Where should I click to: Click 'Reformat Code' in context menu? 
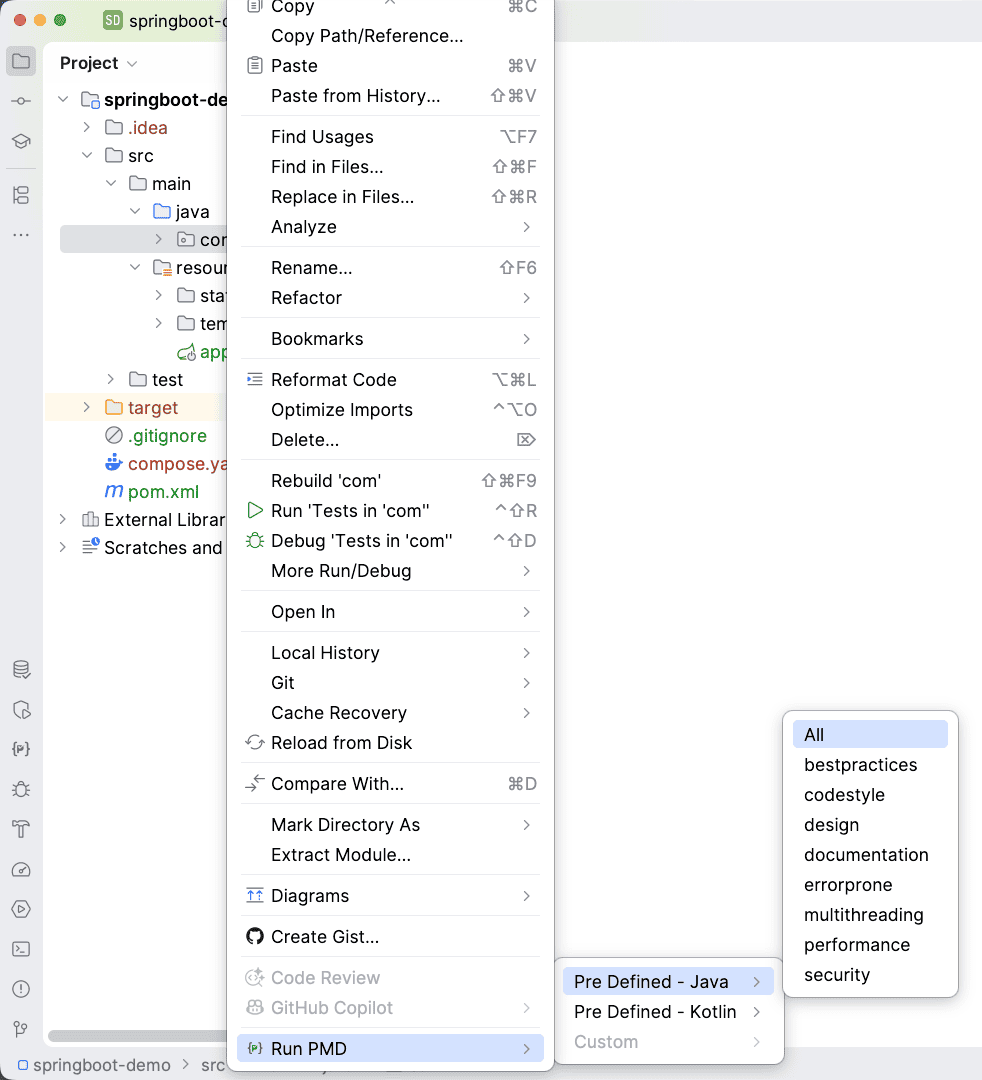coord(333,380)
